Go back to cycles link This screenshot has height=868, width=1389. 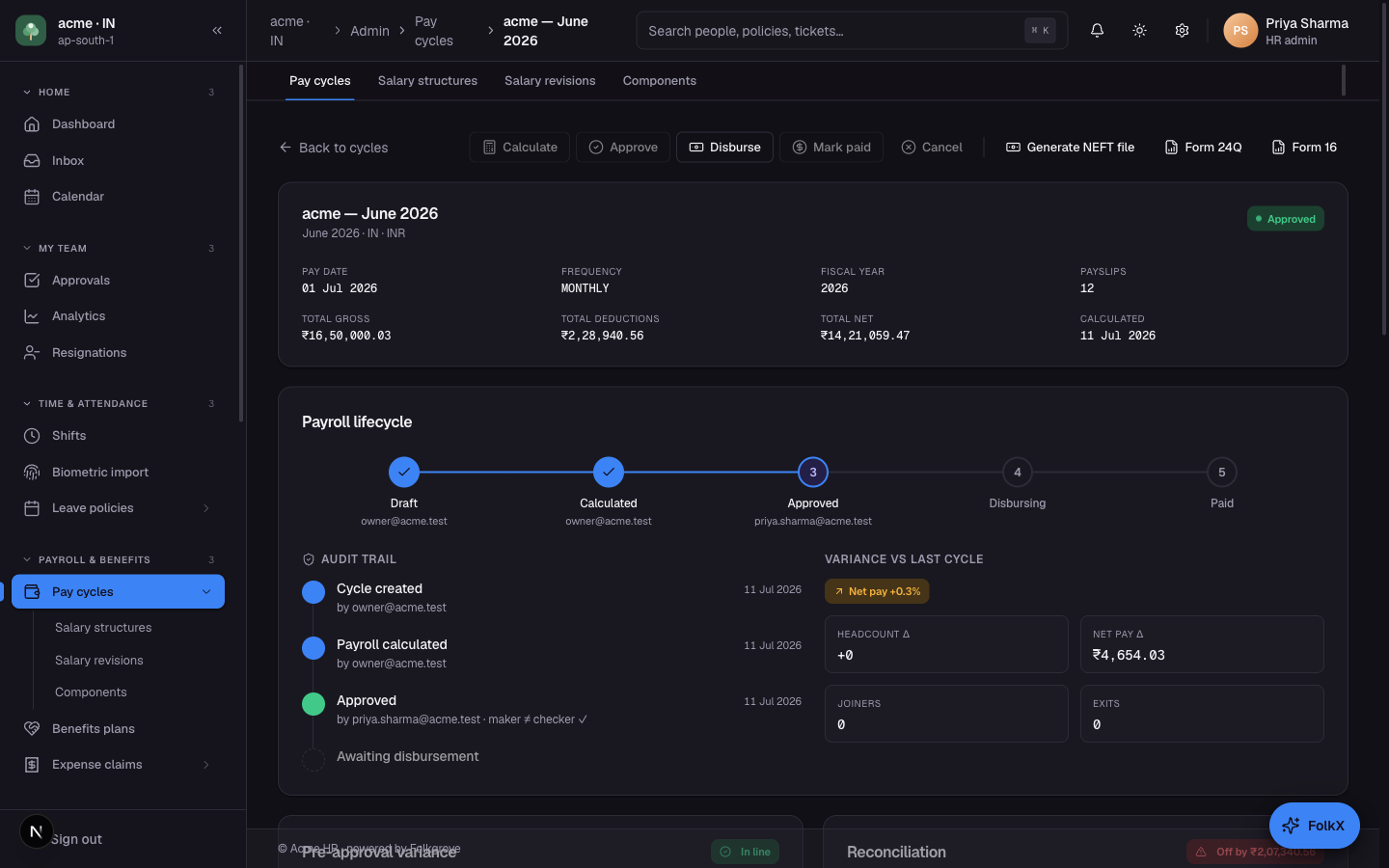333,148
